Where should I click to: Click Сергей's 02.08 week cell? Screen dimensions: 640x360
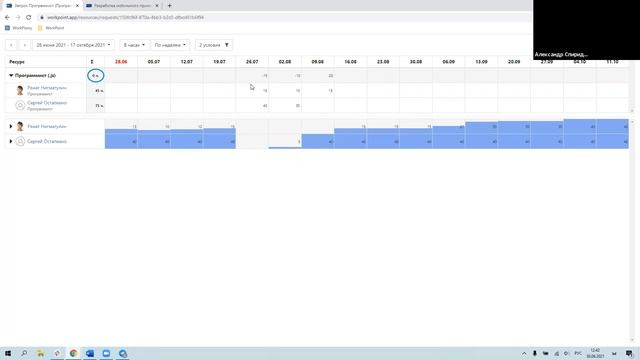285,106
